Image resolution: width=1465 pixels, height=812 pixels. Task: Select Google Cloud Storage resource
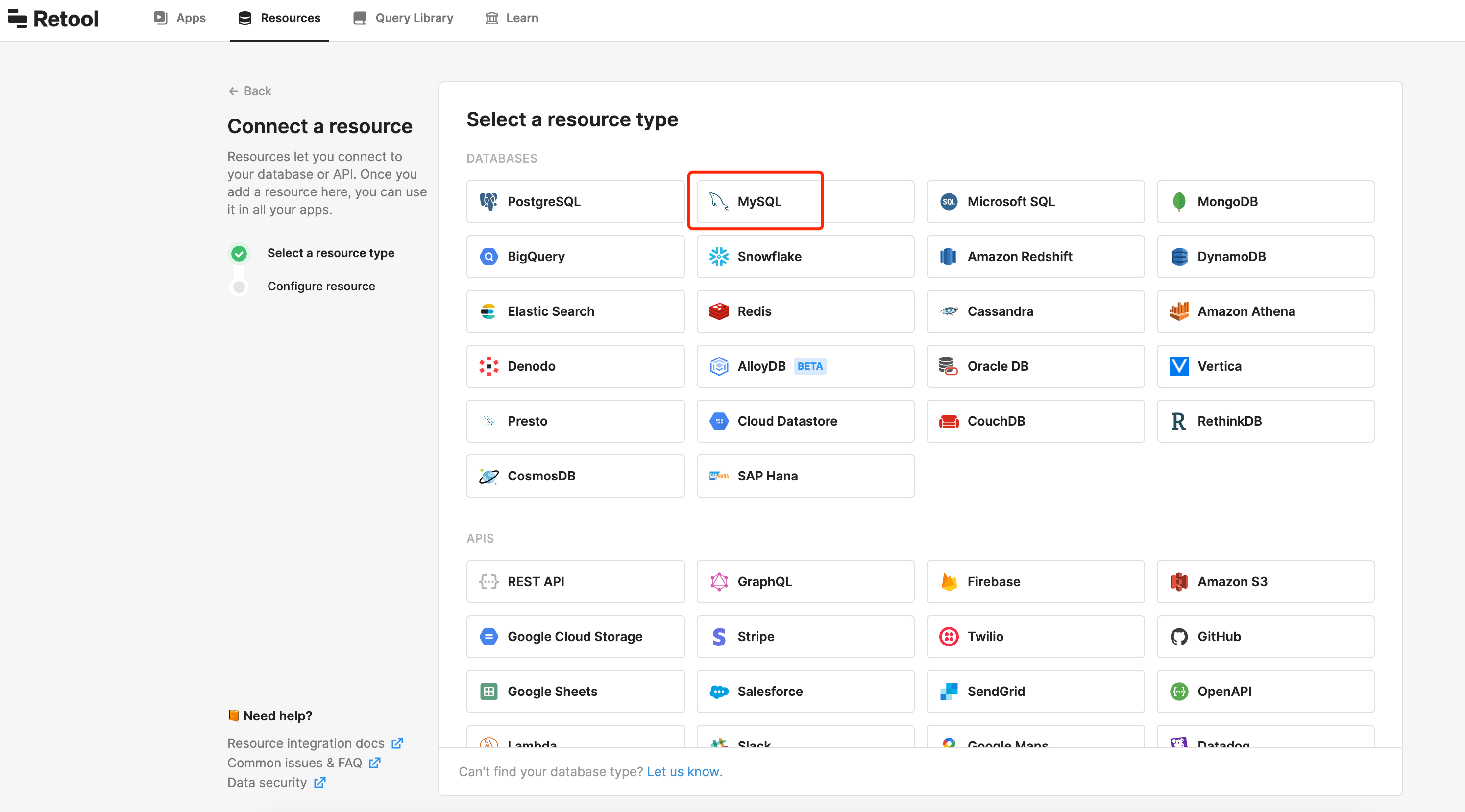575,637
